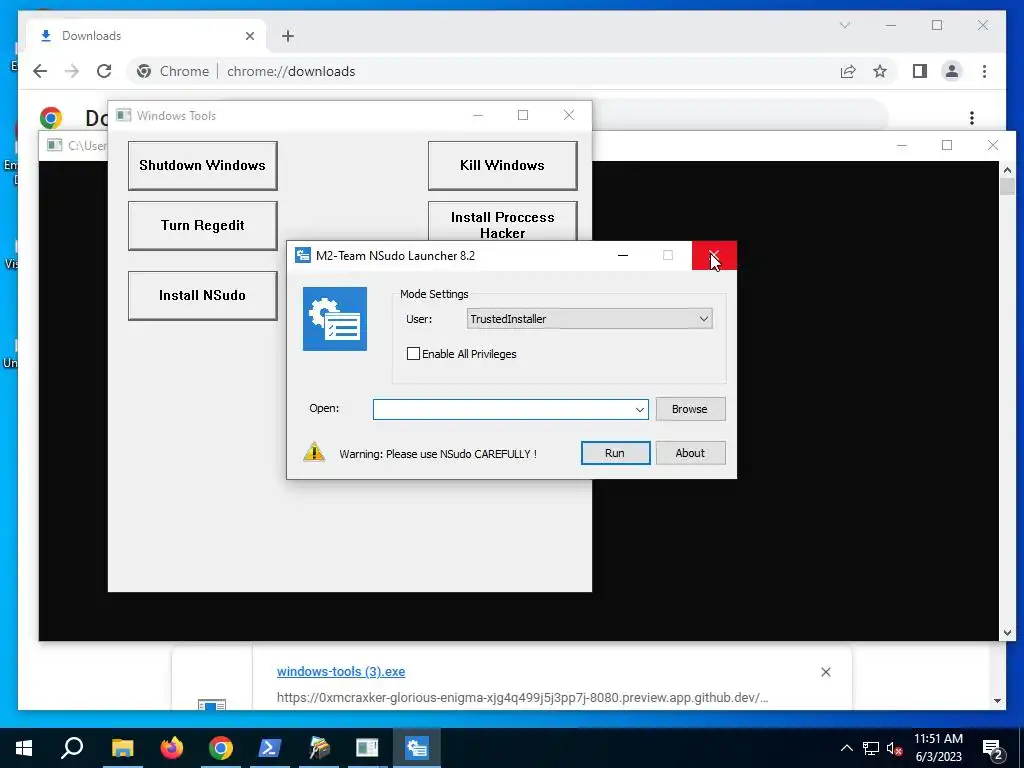Click Chrome page scrollbar down arrow

(997, 701)
